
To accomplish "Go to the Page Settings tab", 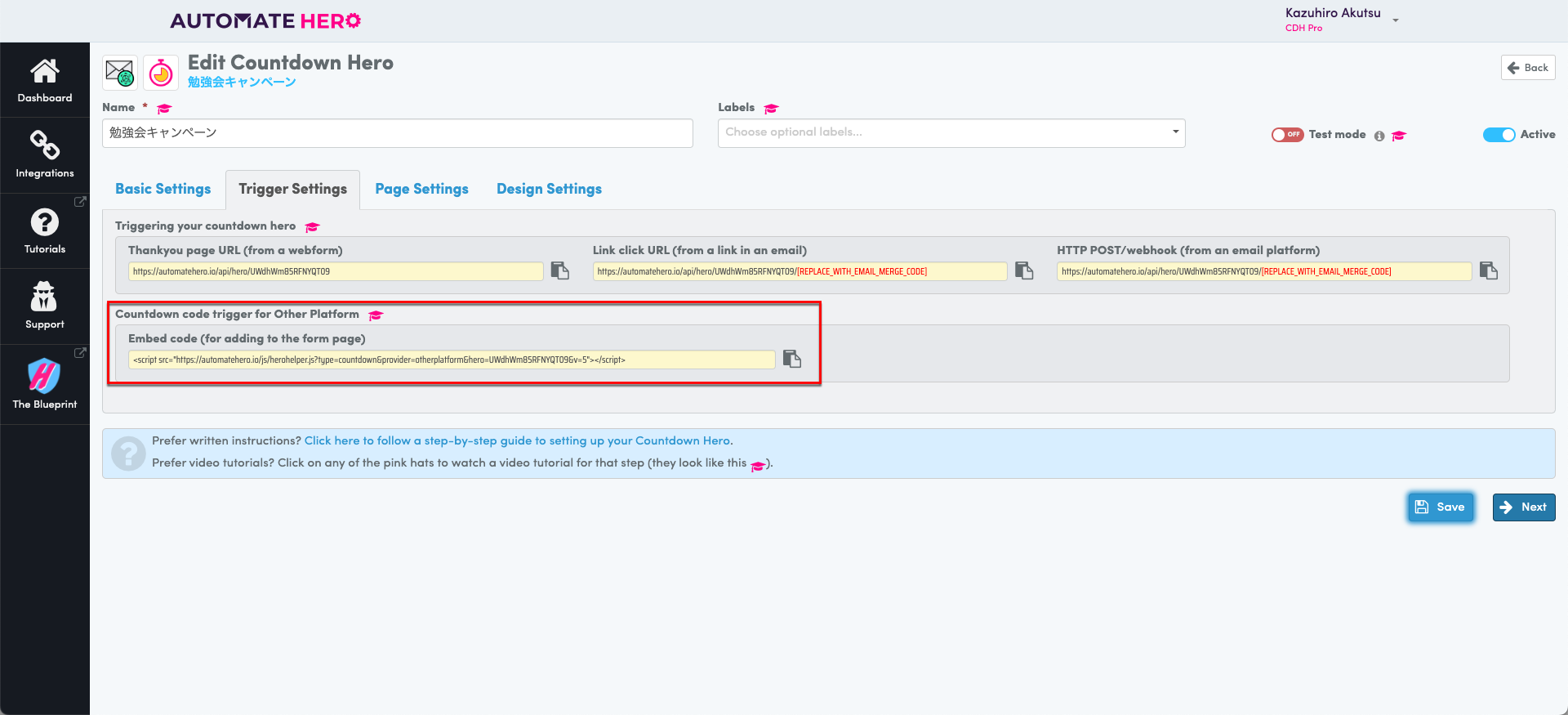I will coord(422,189).
